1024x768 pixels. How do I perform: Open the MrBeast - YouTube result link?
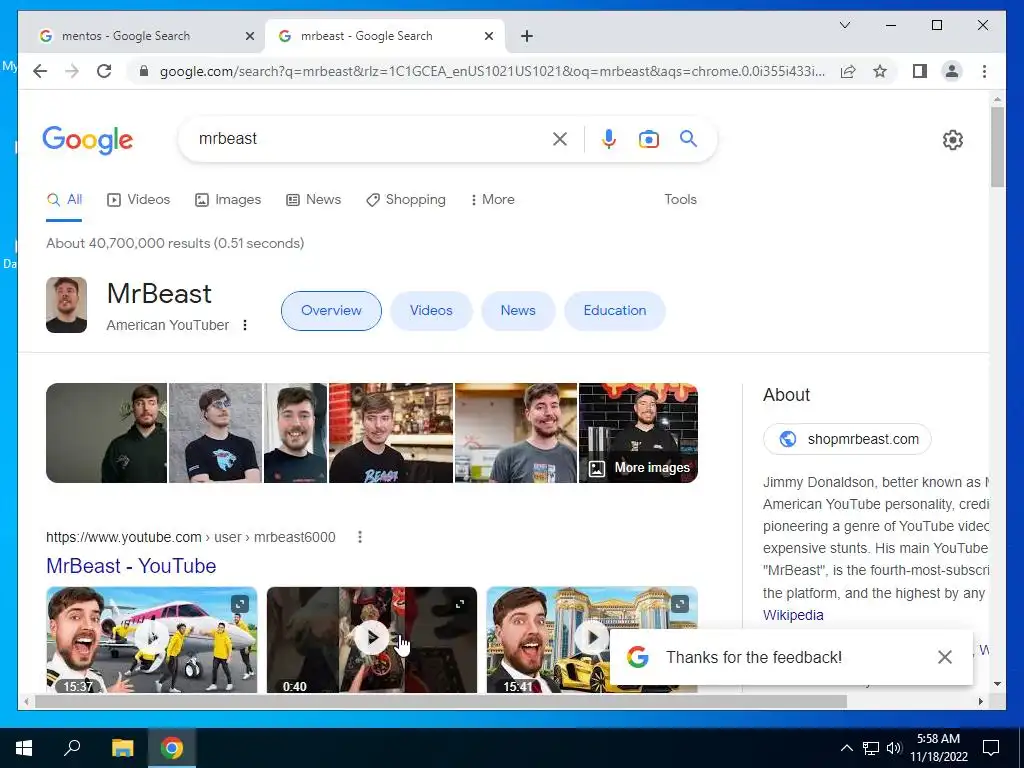(131, 566)
